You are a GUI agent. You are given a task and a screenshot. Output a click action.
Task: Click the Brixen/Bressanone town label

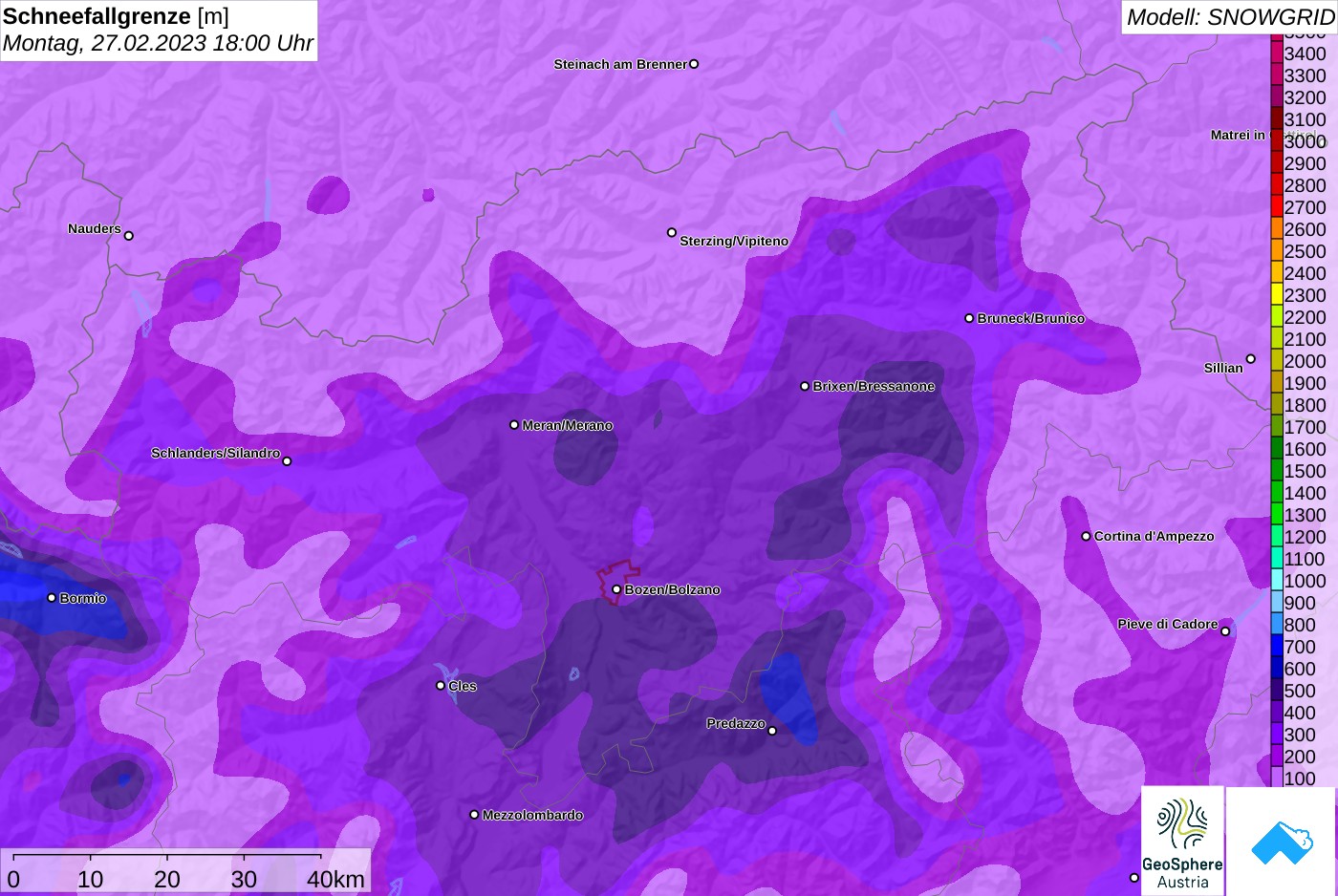(x=874, y=386)
